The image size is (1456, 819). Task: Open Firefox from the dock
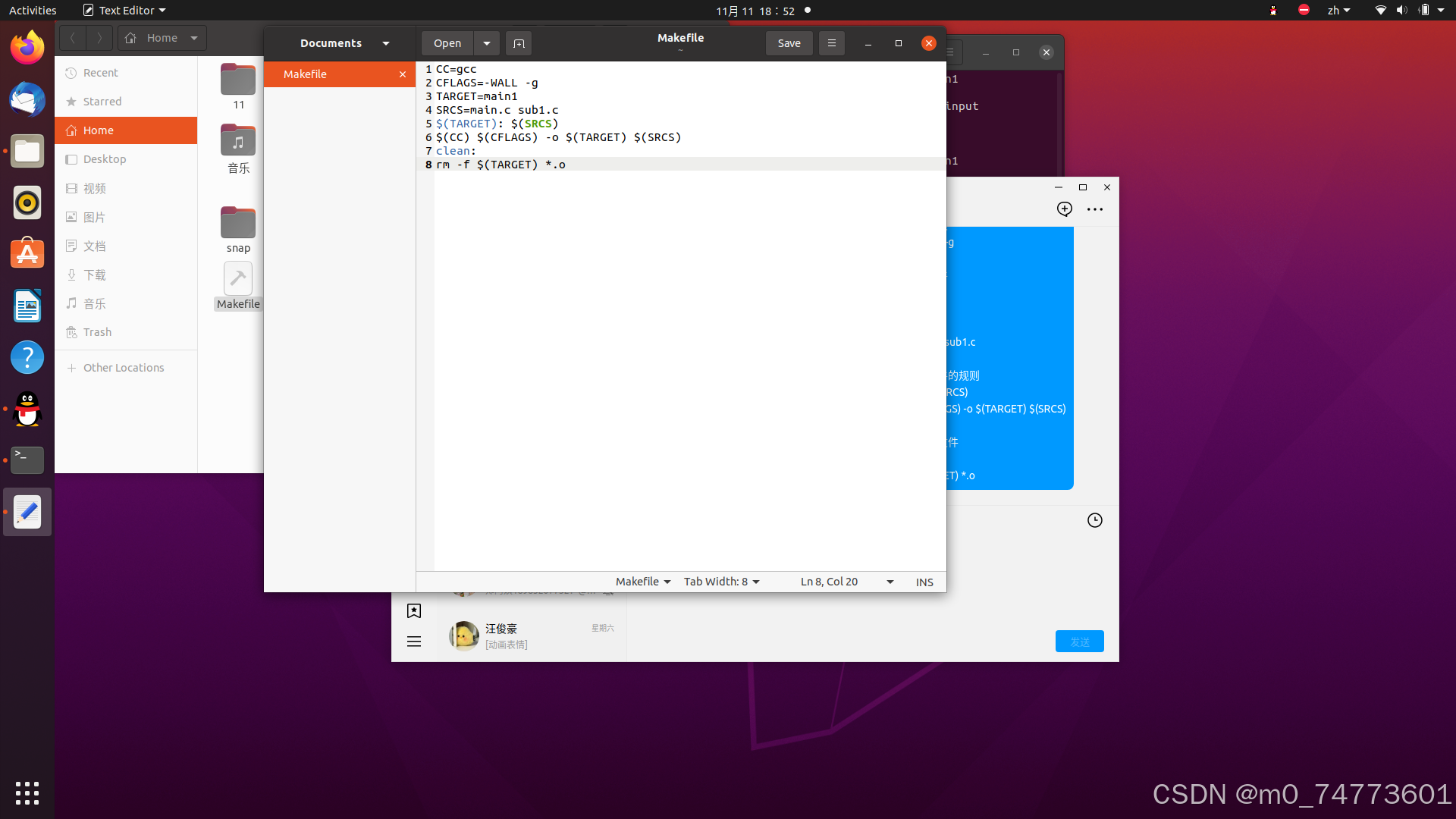point(27,46)
